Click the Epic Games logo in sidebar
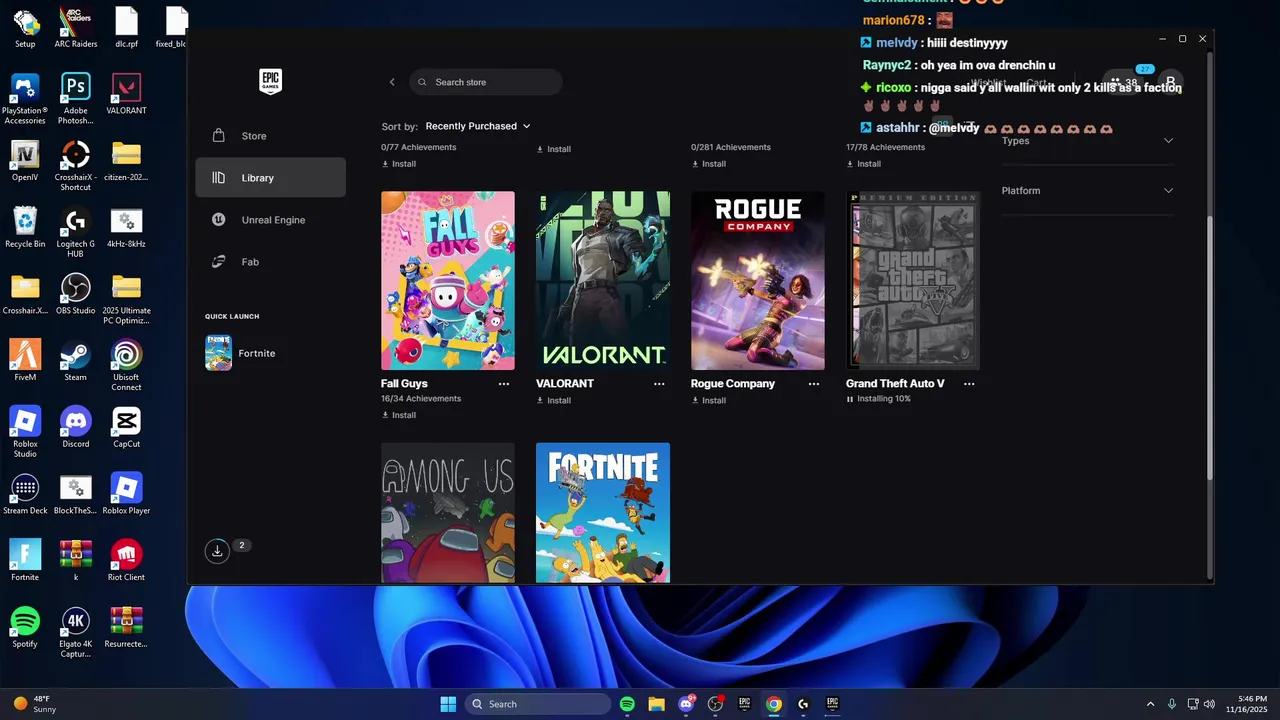This screenshot has width=1280, height=720. 270,81
